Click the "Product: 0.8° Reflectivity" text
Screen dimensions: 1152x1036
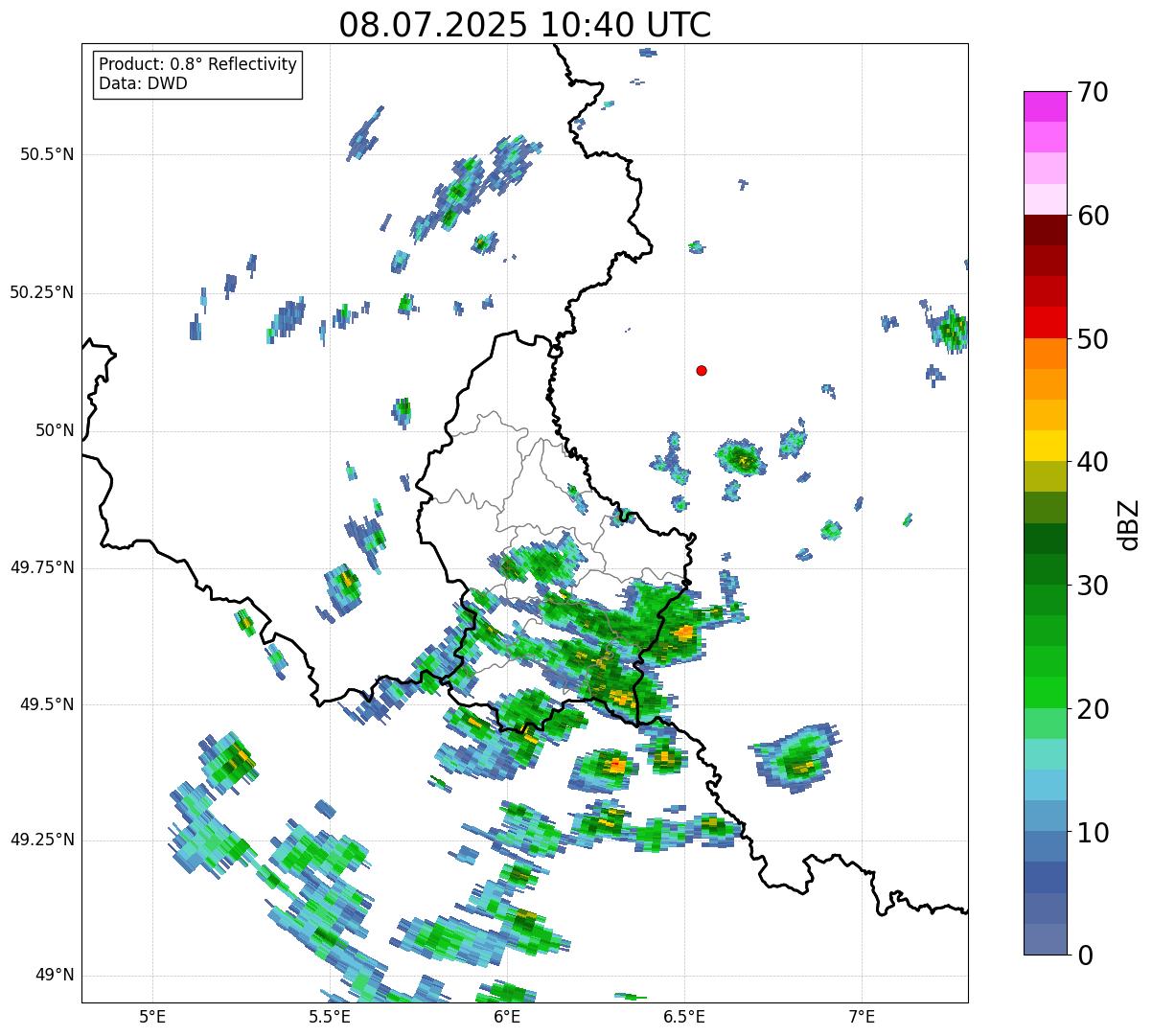[198, 64]
